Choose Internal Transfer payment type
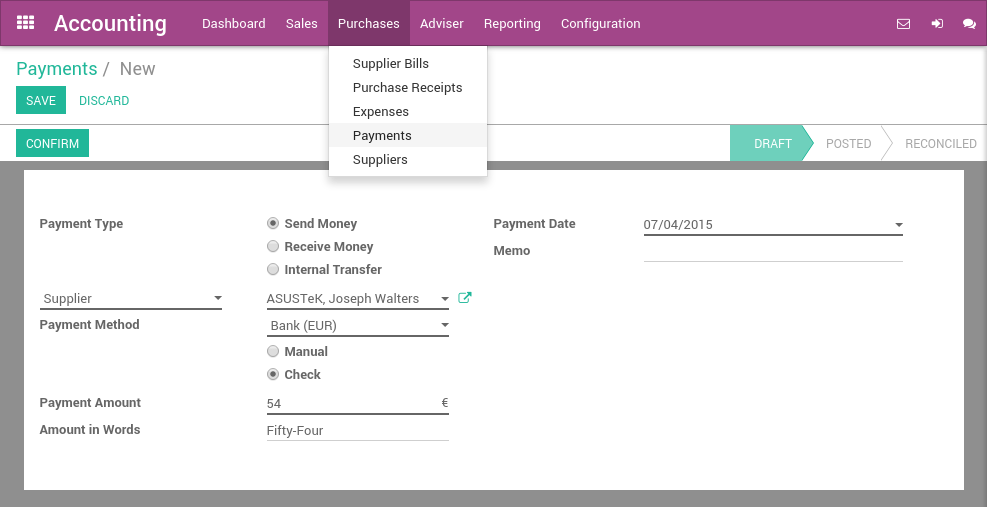The image size is (987, 507). pos(273,270)
